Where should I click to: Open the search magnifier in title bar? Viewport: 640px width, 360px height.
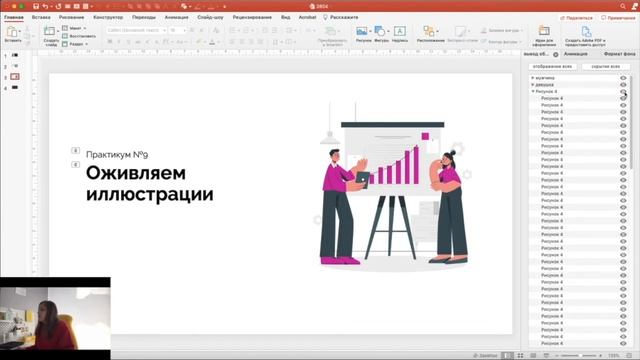(623, 7)
